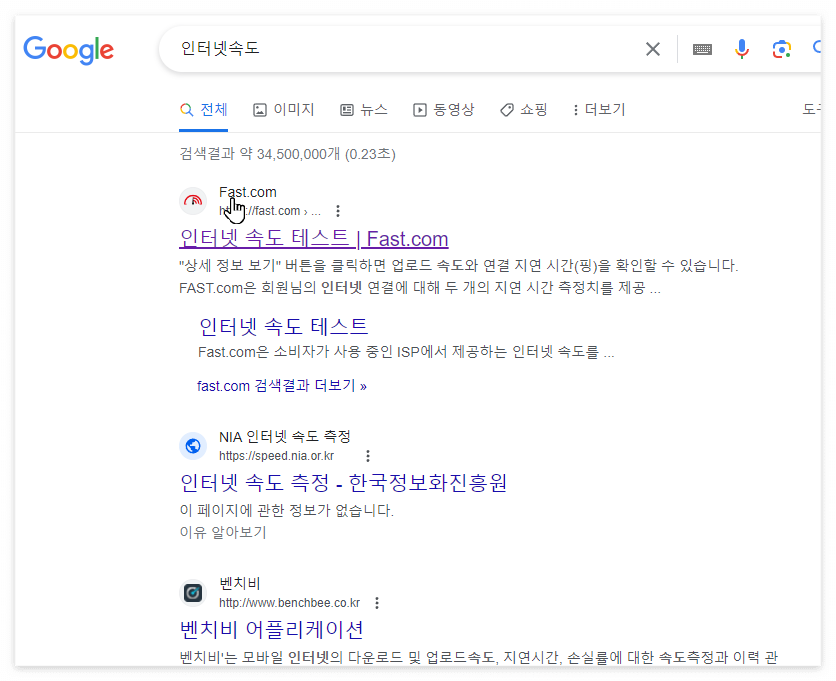Open the three-dot menu next to speed.nia.or.kr
Image resolution: width=836 pixels, height=681 pixels.
tap(367, 456)
